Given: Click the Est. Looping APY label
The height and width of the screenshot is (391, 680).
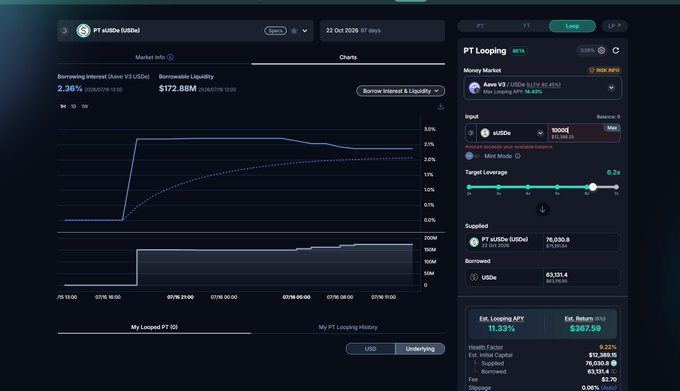Looking at the screenshot, I should tap(501, 319).
